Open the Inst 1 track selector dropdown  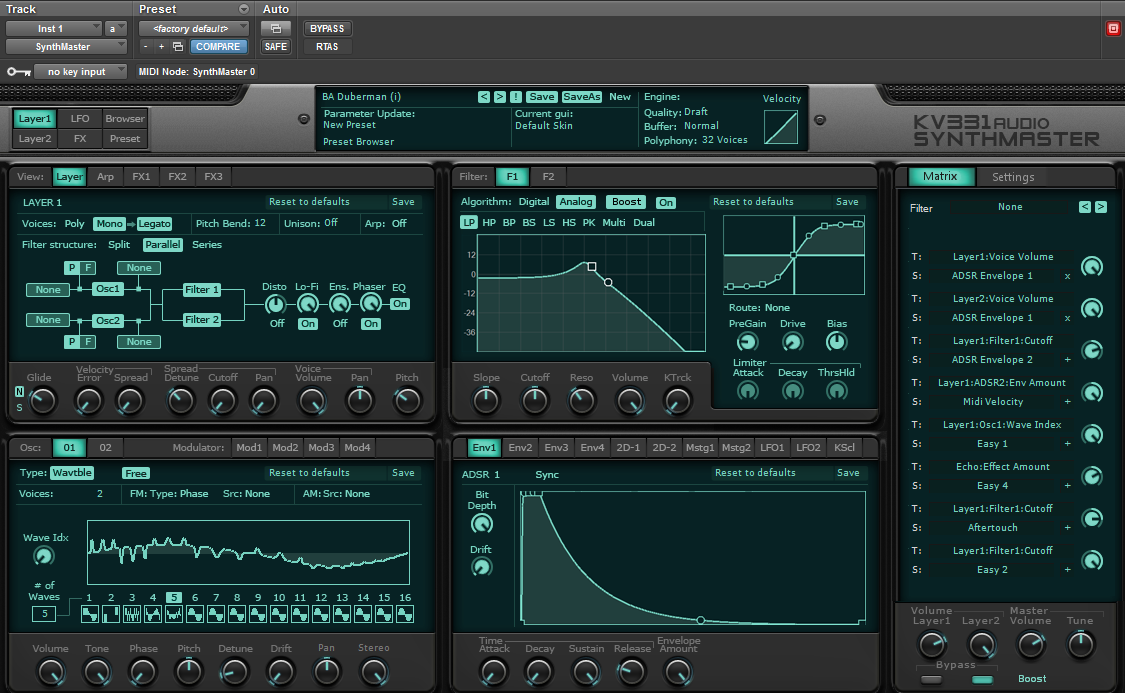point(55,29)
